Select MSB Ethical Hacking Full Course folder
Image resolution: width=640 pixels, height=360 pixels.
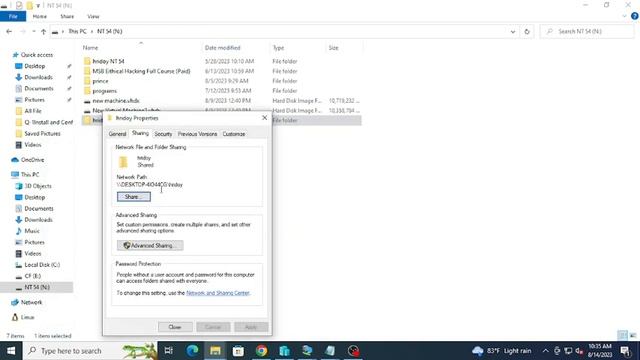[x=141, y=71]
